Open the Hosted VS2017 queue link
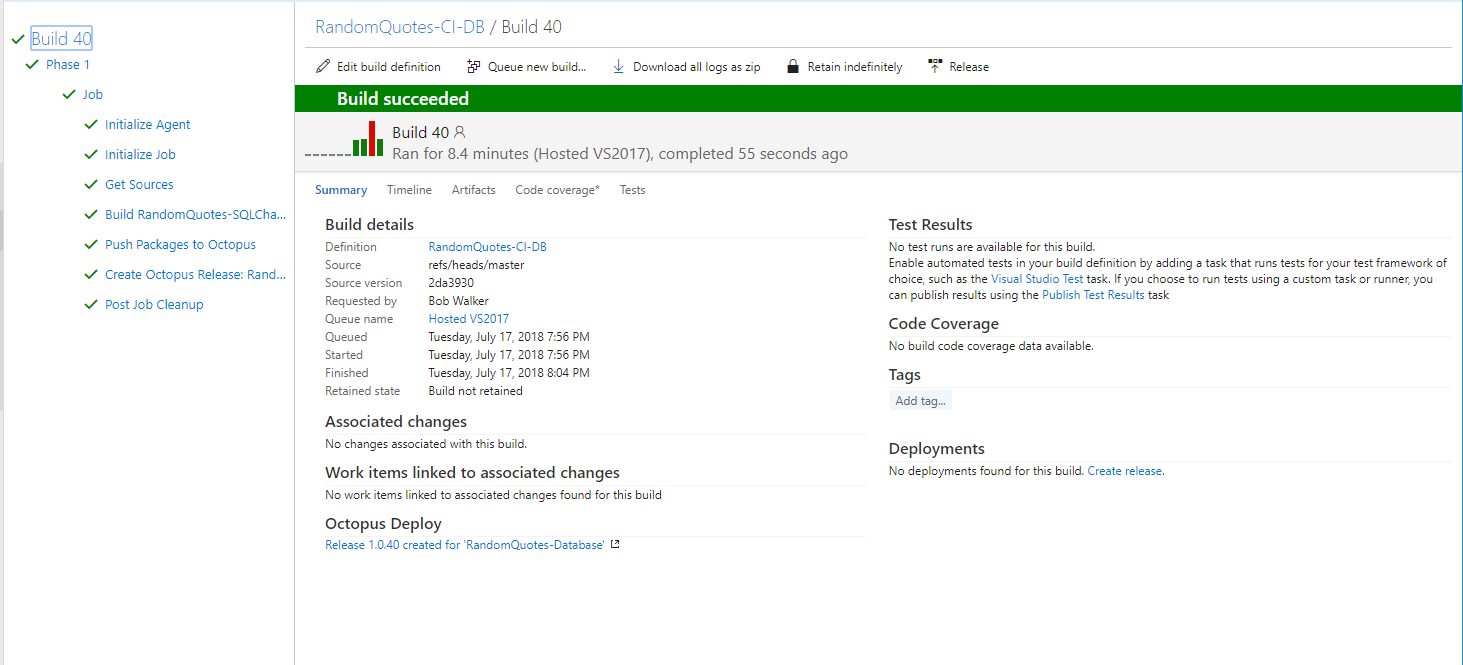 pos(468,319)
